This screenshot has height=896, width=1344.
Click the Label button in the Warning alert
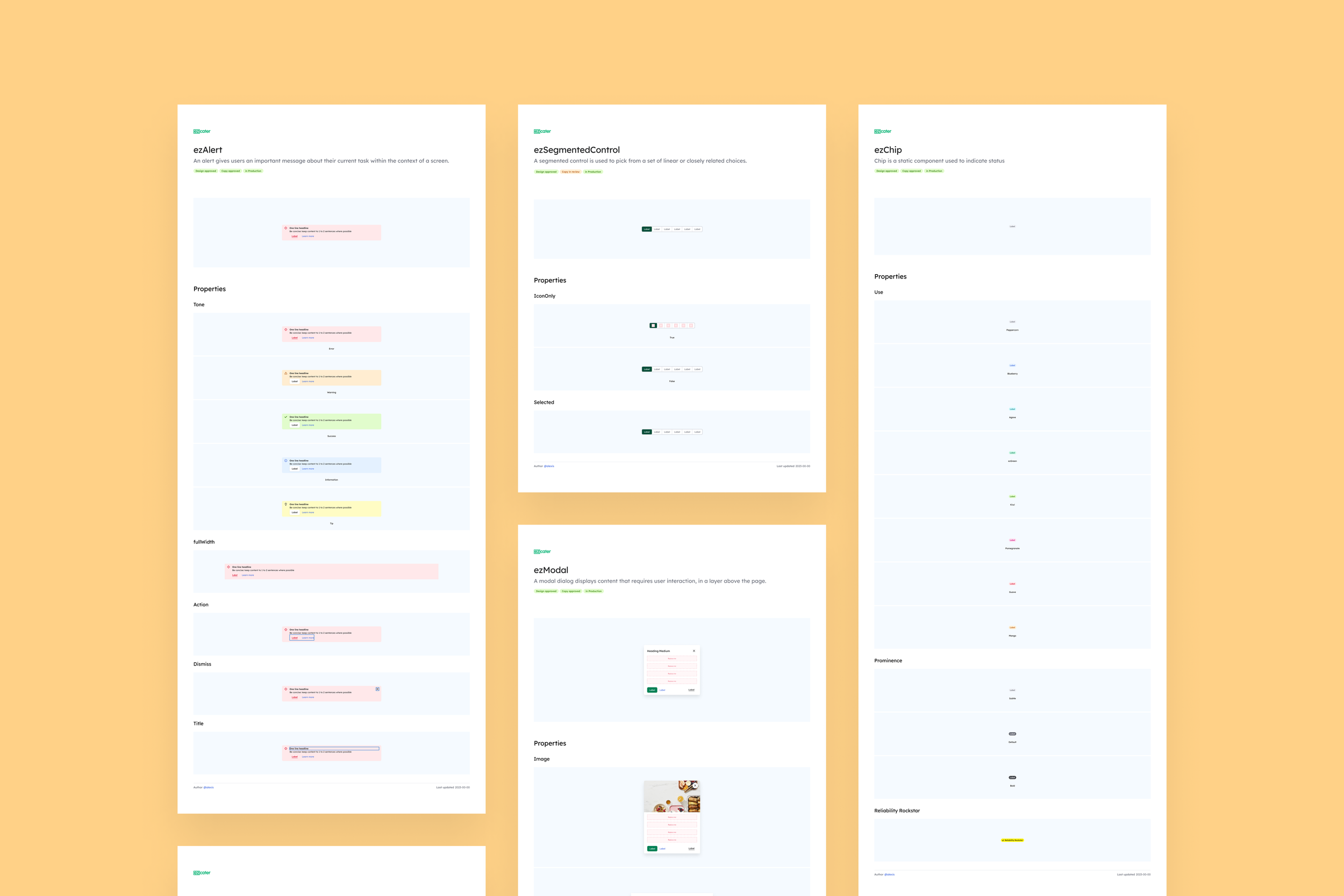click(295, 382)
